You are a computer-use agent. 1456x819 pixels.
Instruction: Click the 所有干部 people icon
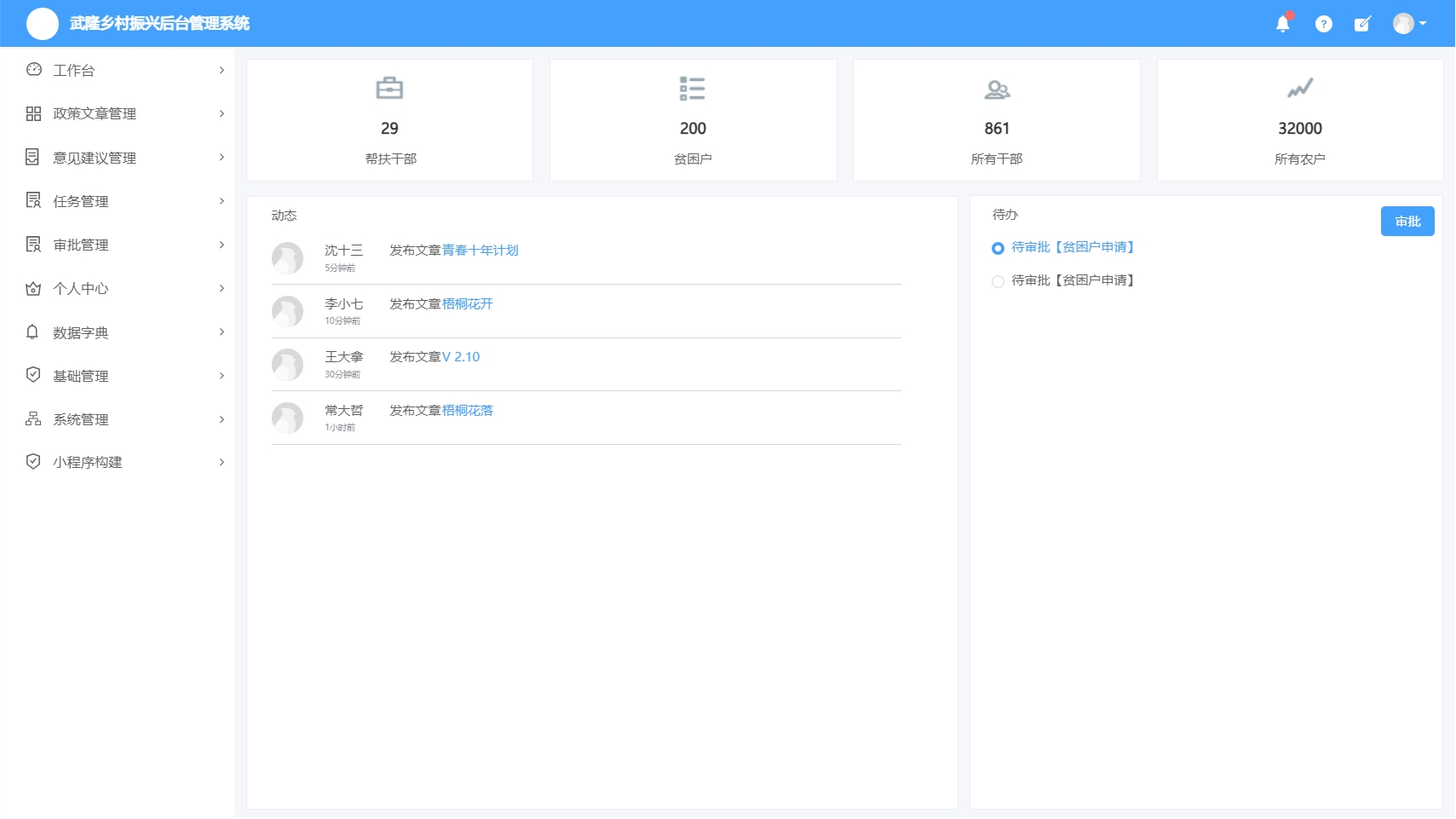pyautogui.click(x=996, y=89)
